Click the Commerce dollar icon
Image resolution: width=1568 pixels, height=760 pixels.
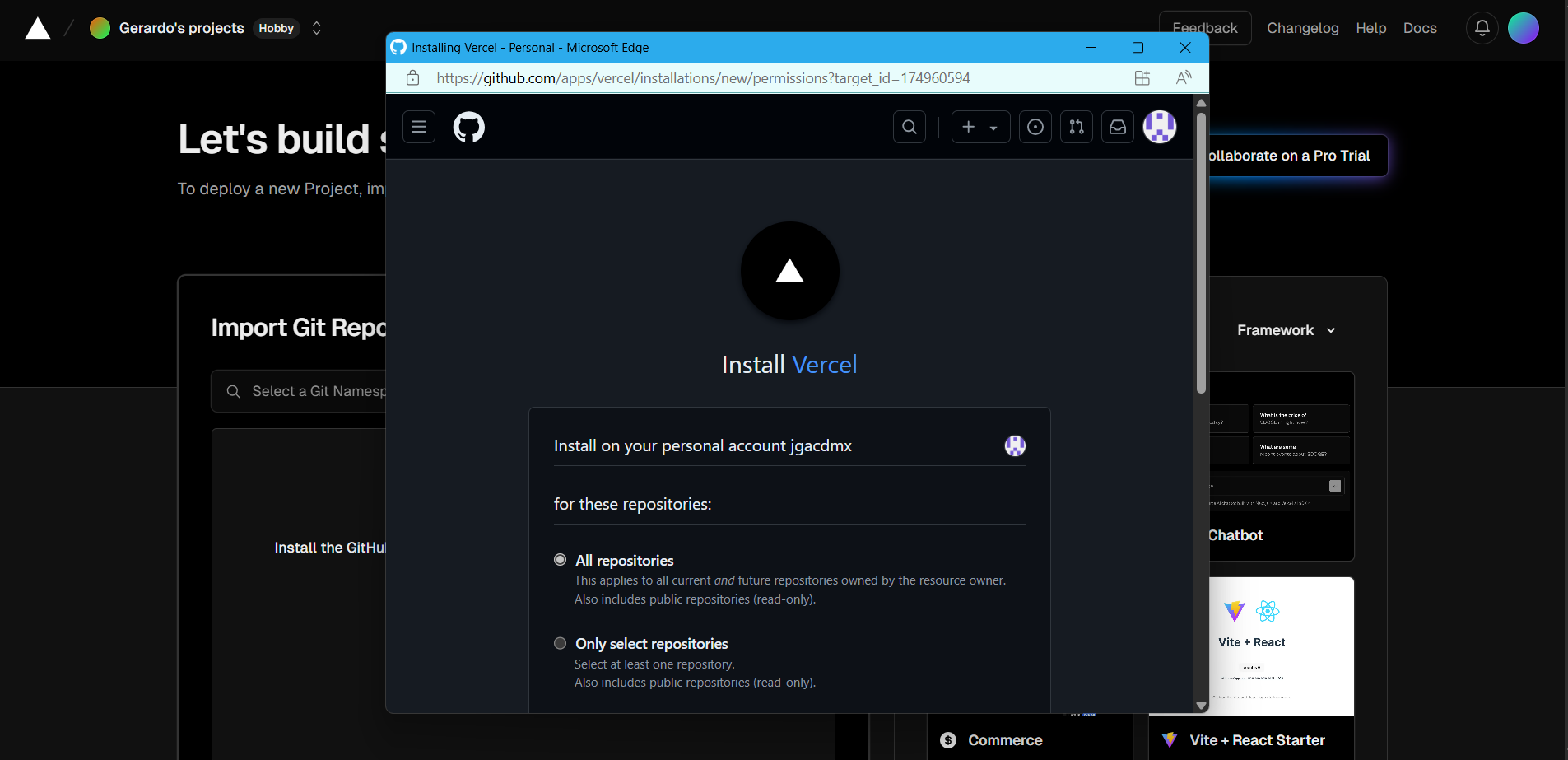(x=948, y=740)
